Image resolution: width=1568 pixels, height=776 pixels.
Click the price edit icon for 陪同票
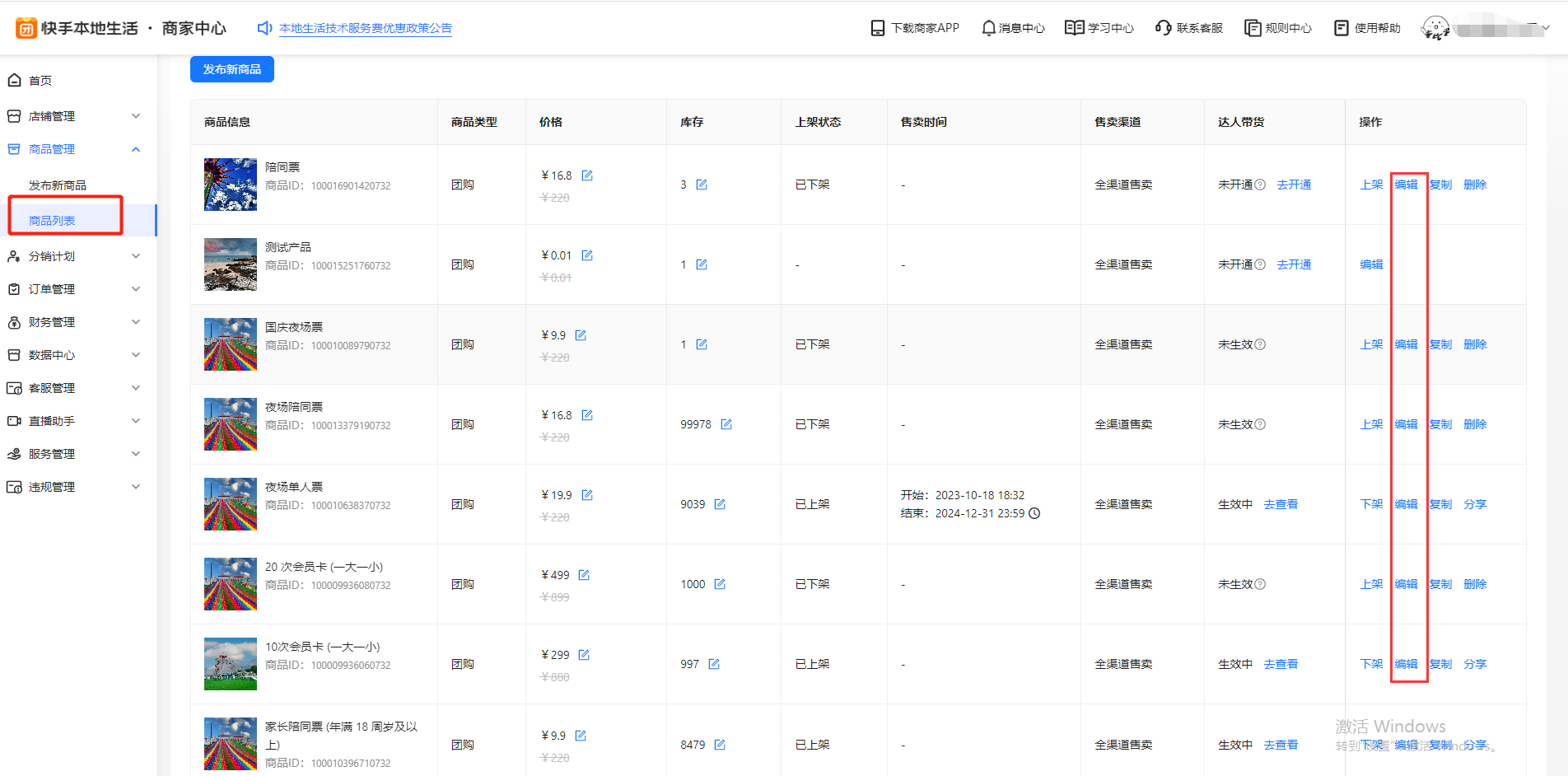pos(587,175)
